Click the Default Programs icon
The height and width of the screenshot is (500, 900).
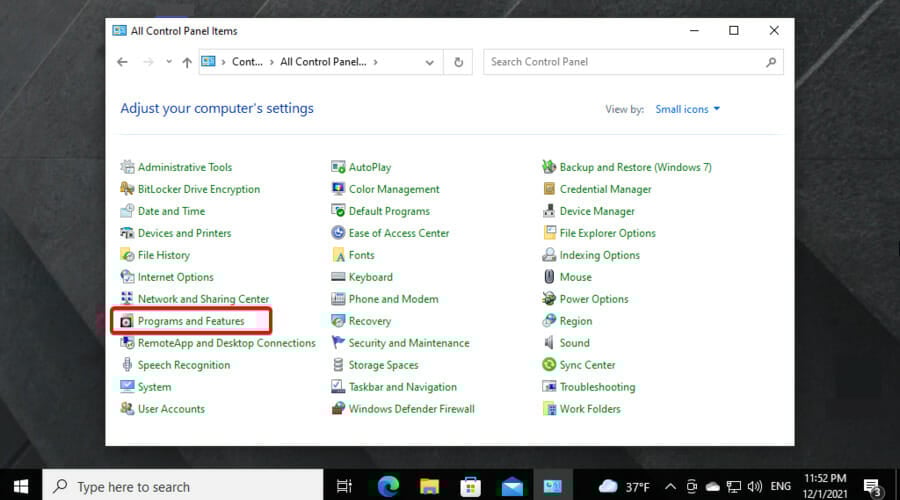click(x=338, y=211)
